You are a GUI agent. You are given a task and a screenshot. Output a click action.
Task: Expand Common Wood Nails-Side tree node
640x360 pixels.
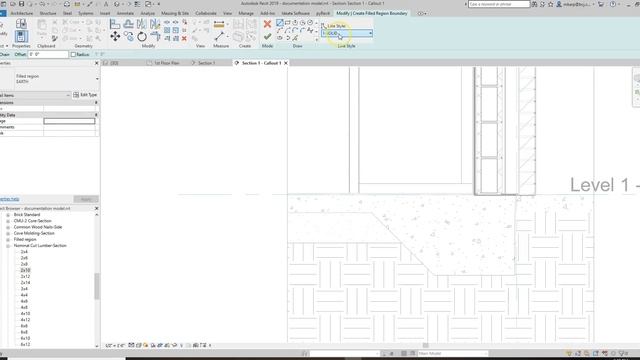click(8, 227)
